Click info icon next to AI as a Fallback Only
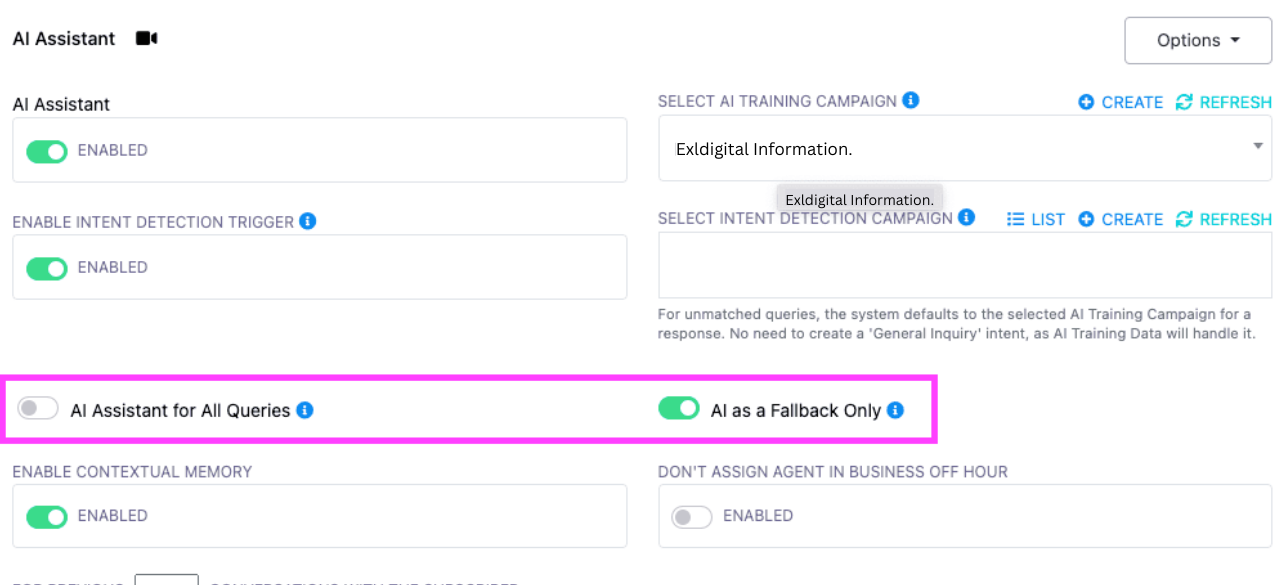Screen dimensions: 1280x585 [x=895, y=410]
